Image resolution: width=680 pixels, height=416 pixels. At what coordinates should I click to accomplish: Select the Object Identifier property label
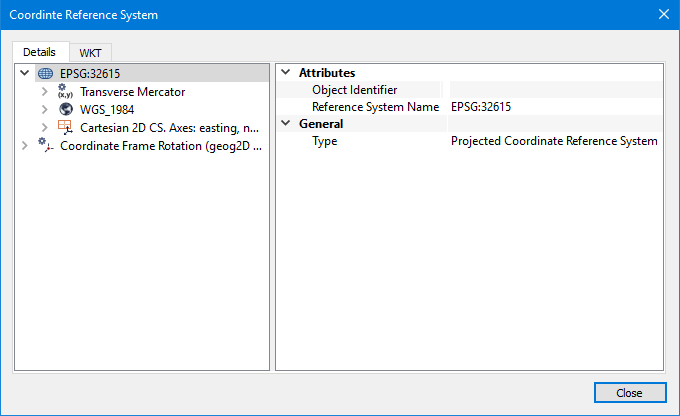pos(354,90)
